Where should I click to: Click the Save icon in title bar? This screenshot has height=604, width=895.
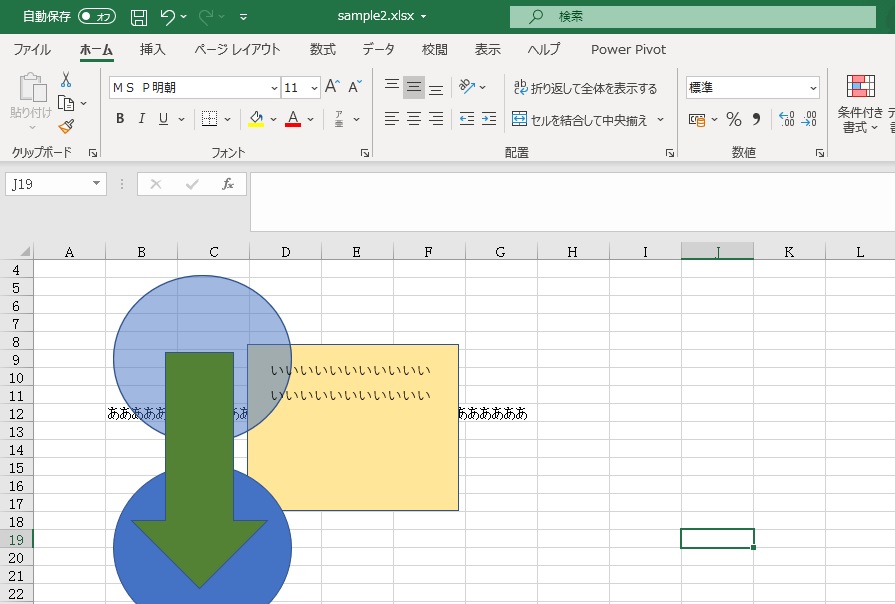139,17
